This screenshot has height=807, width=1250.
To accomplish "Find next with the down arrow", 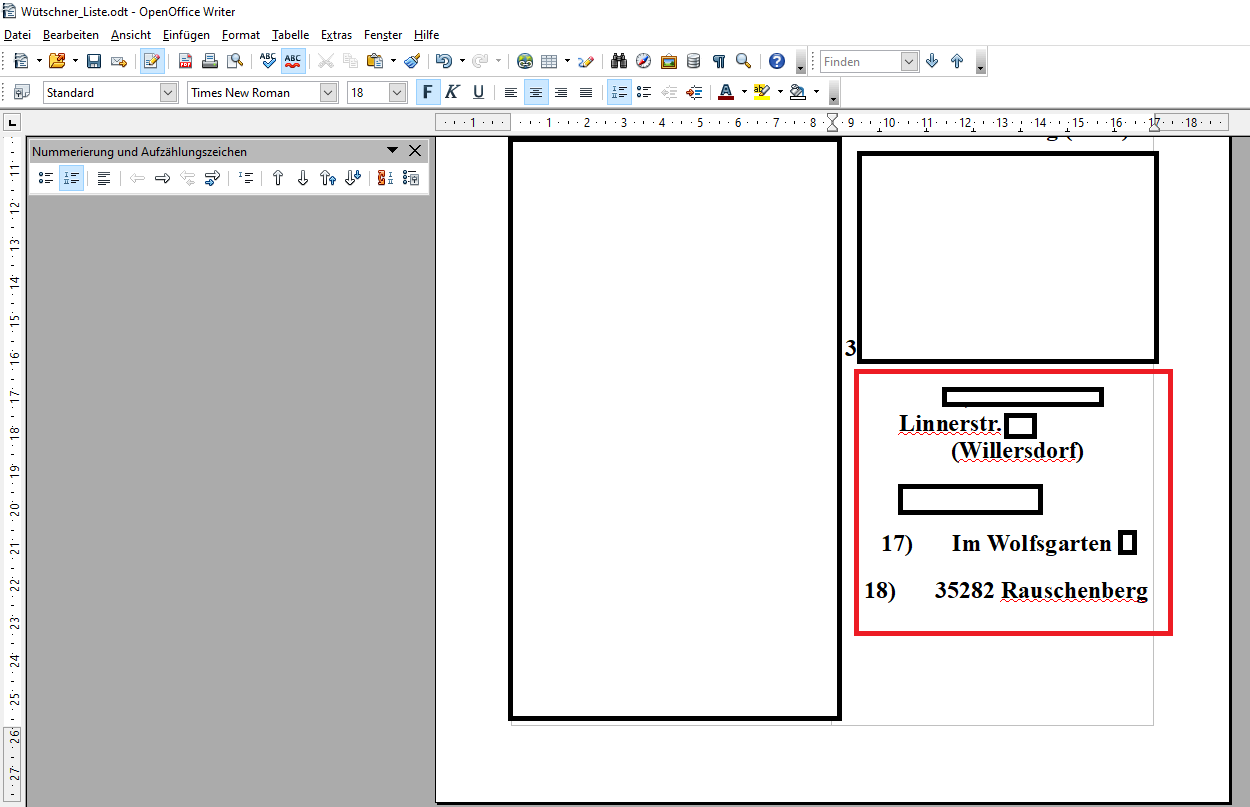I will click(933, 61).
